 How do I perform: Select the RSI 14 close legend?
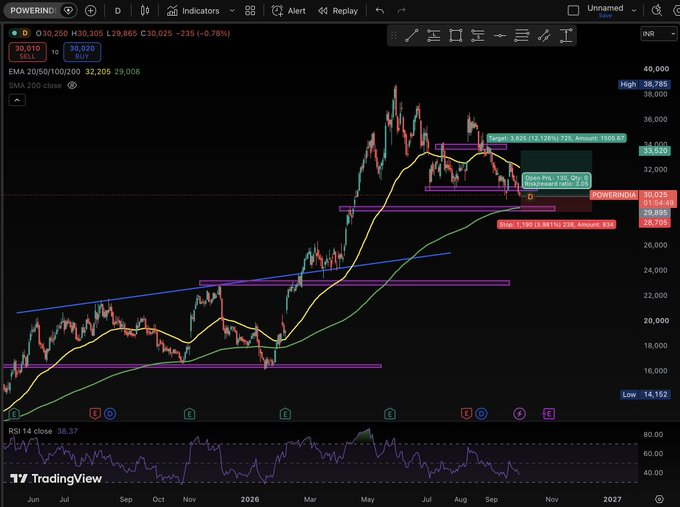pyautogui.click(x=30, y=431)
